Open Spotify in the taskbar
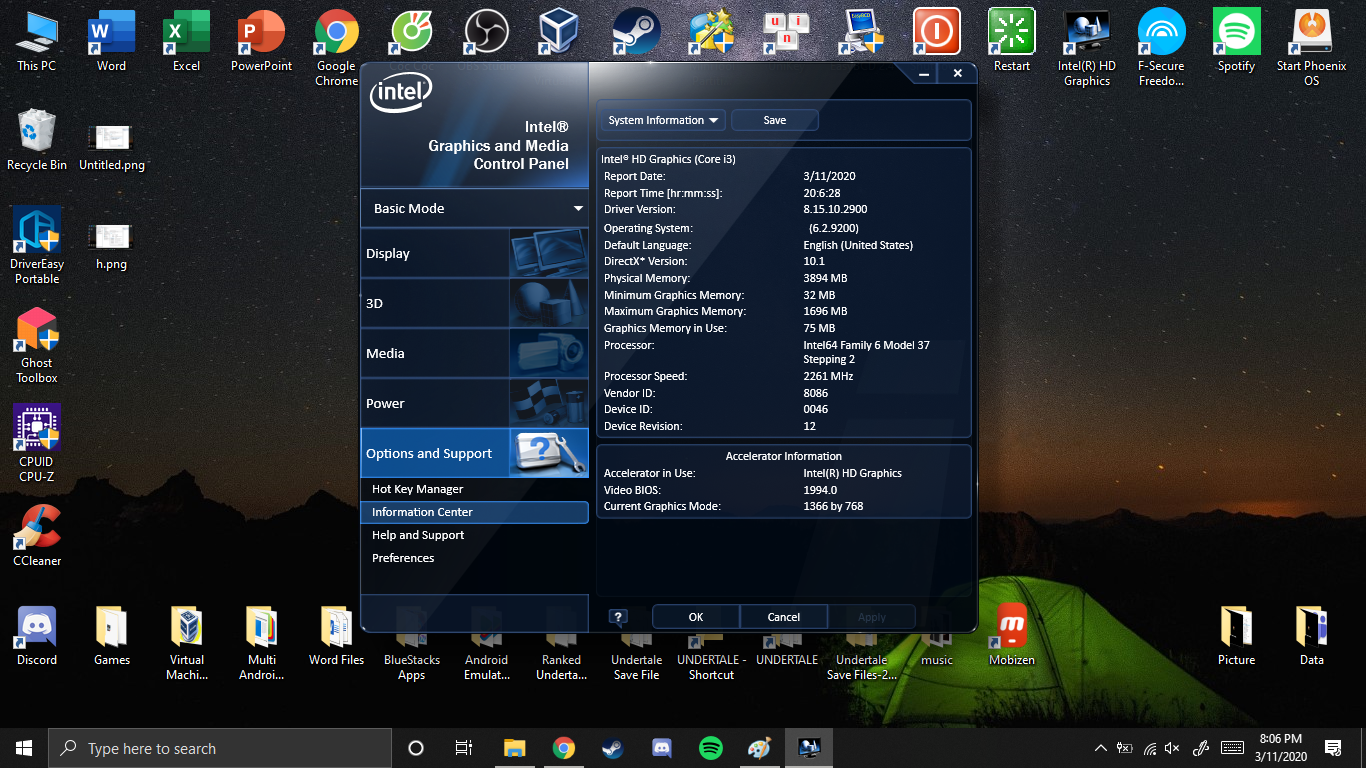1366x768 pixels. tap(711, 748)
